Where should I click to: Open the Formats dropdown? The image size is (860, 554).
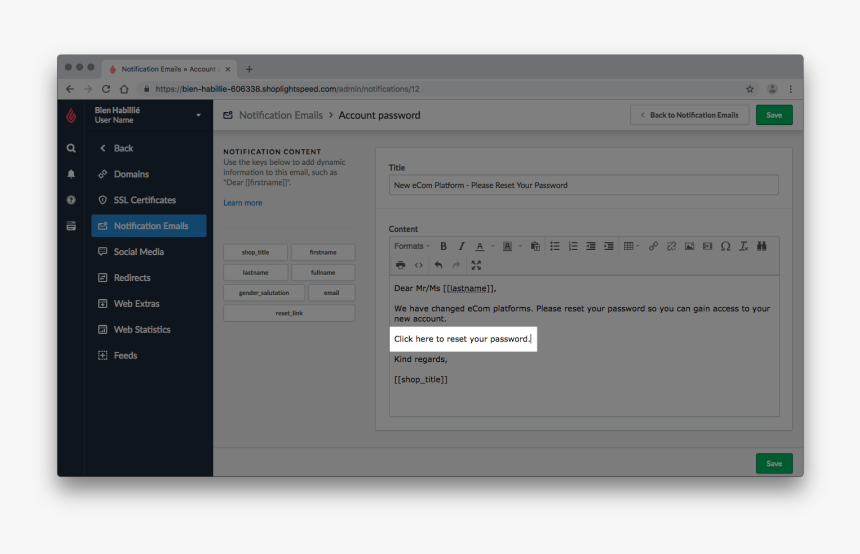coord(411,246)
